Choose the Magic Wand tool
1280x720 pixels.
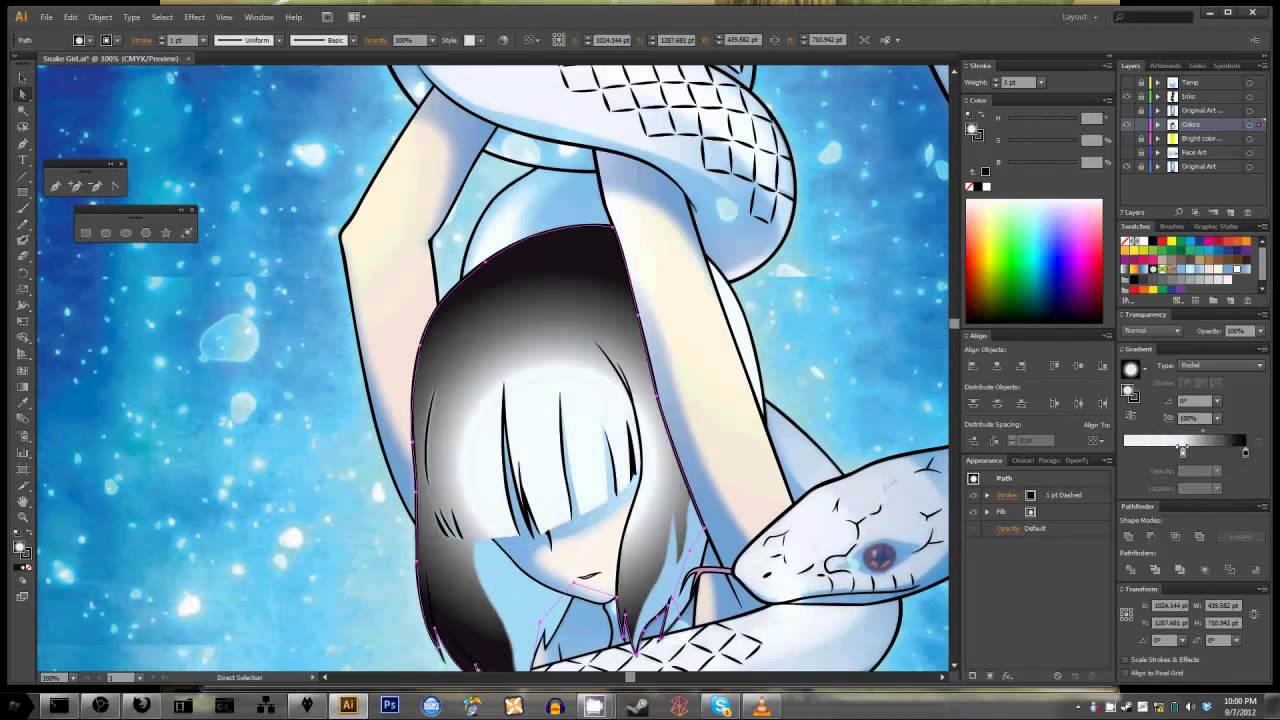[x=22, y=111]
